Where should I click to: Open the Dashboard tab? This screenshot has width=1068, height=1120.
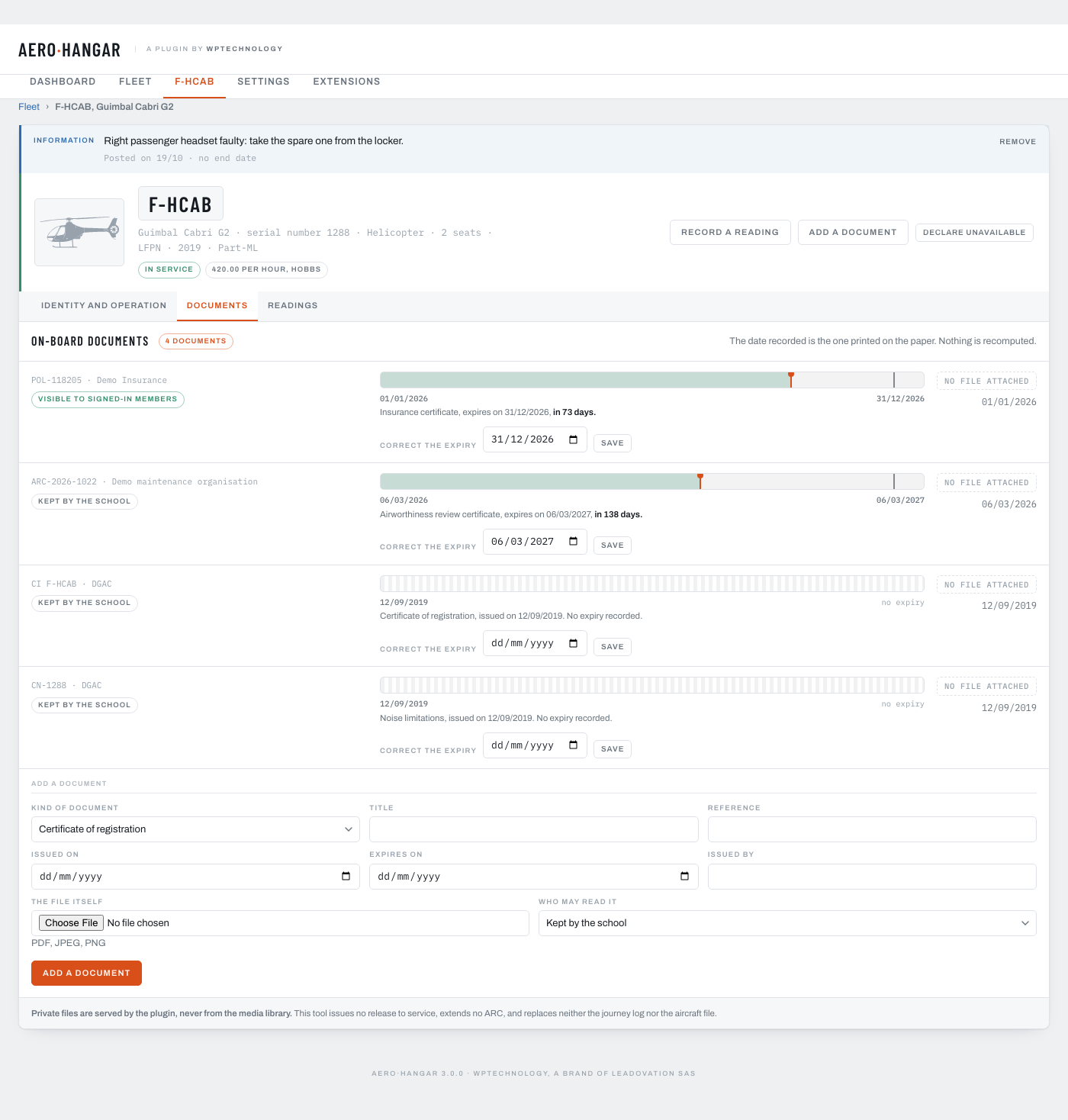tap(63, 82)
